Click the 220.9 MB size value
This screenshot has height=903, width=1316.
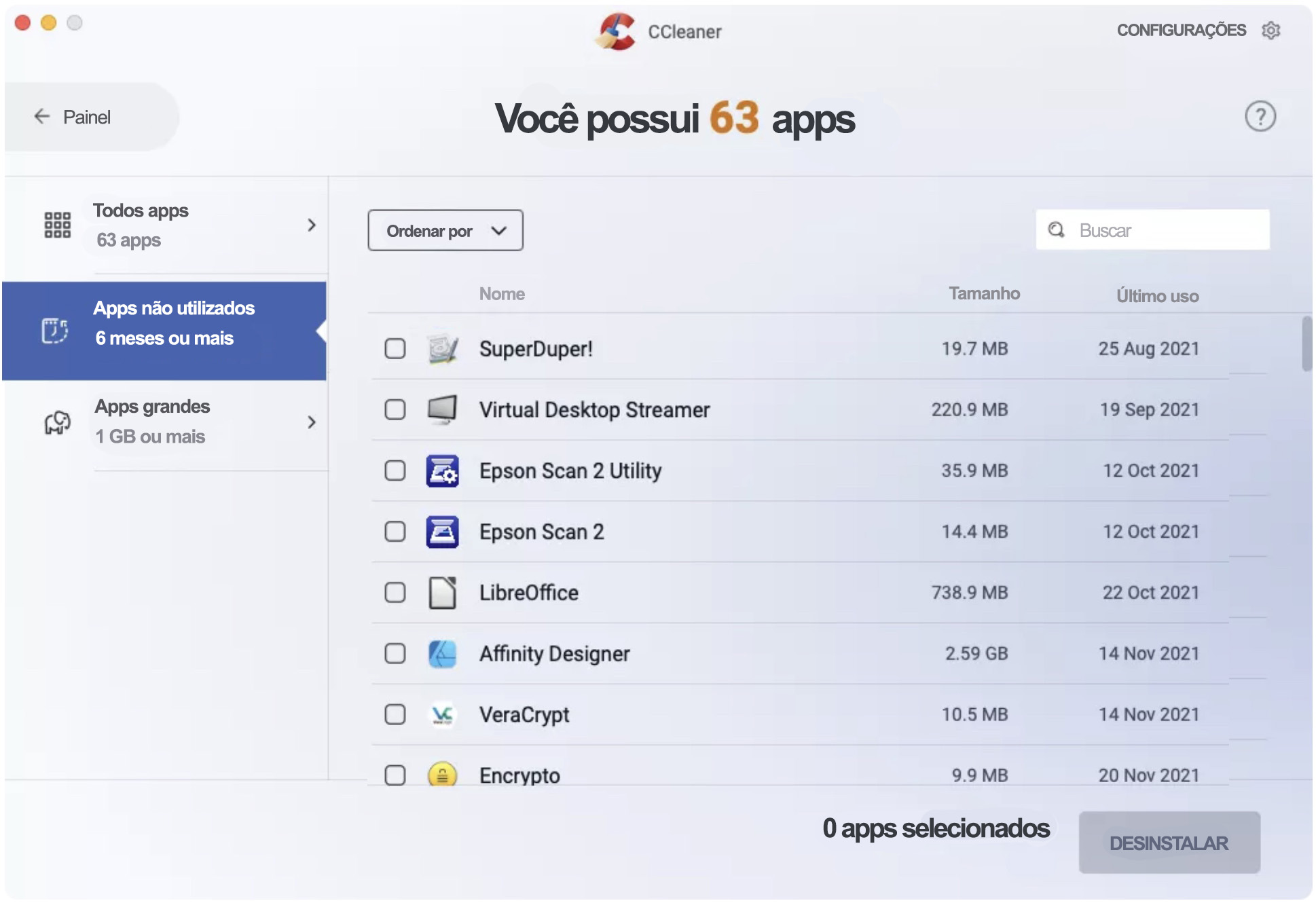970,410
